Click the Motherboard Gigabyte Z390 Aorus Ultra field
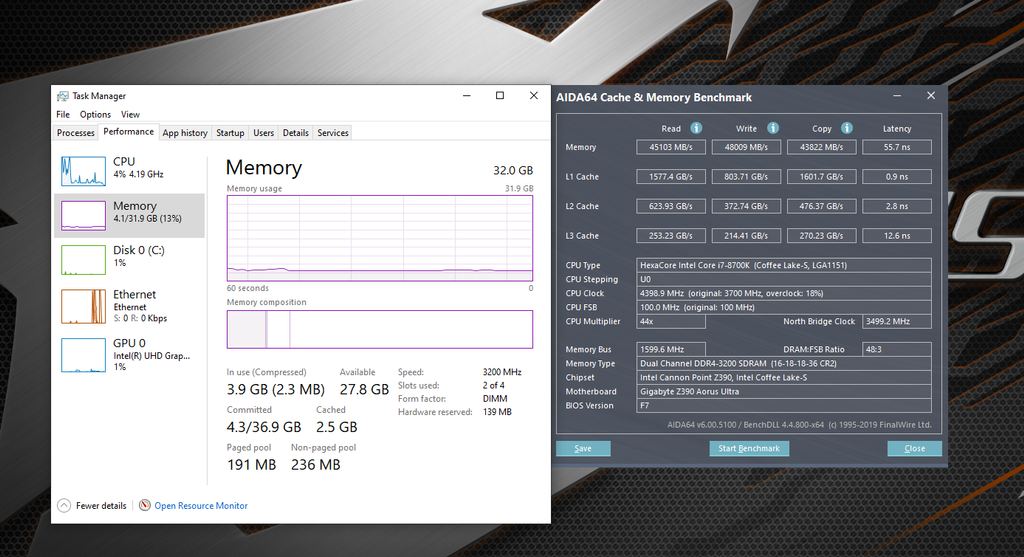Image resolution: width=1024 pixels, height=557 pixels. coord(784,392)
